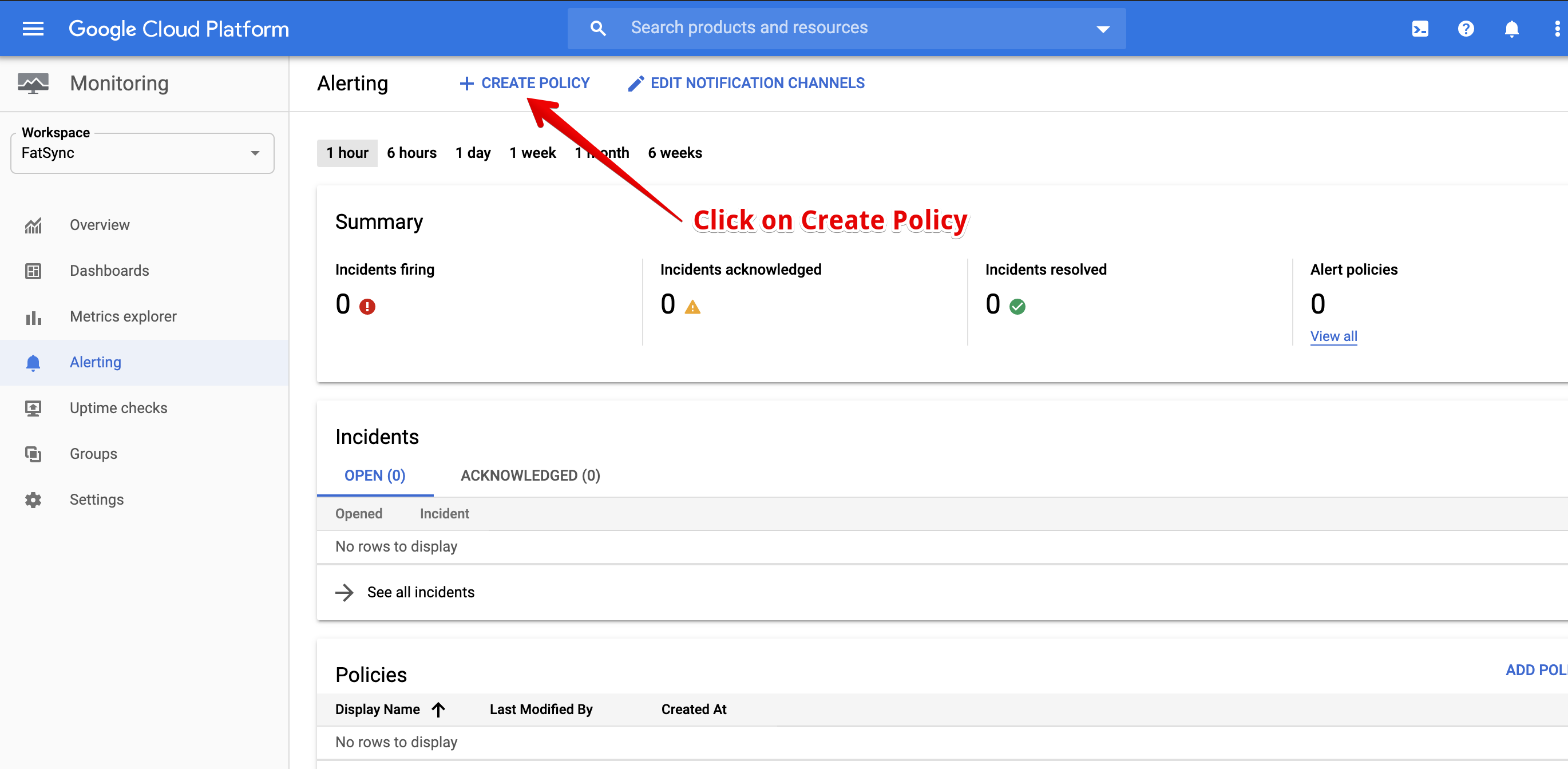
Task: Open the Help question mark icon
Action: pyautogui.click(x=1466, y=29)
